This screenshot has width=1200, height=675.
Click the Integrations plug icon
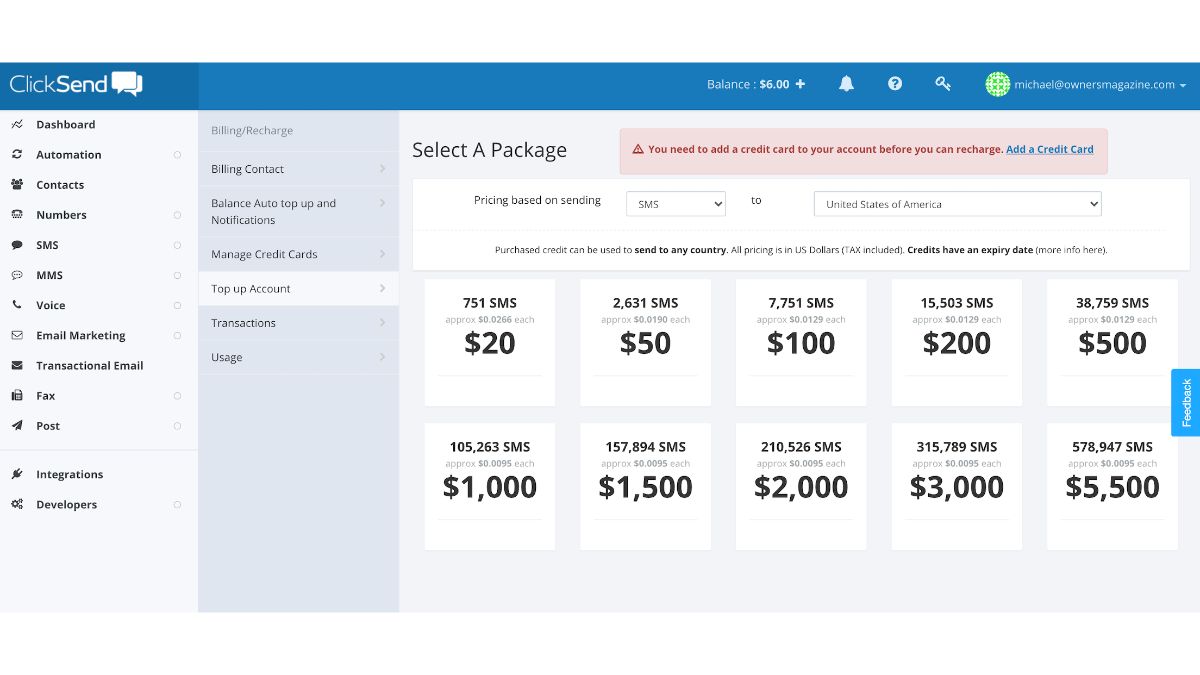[17, 475]
